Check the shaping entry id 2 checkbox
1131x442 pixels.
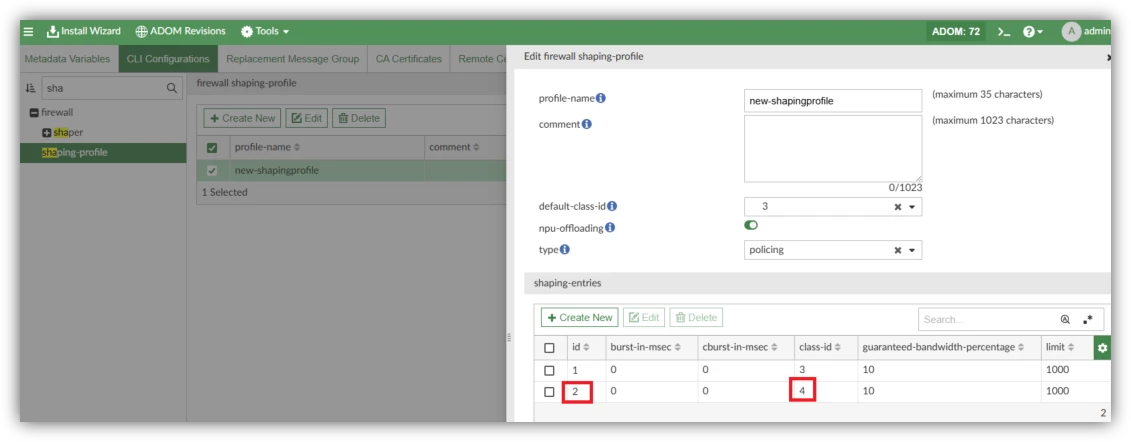point(550,392)
